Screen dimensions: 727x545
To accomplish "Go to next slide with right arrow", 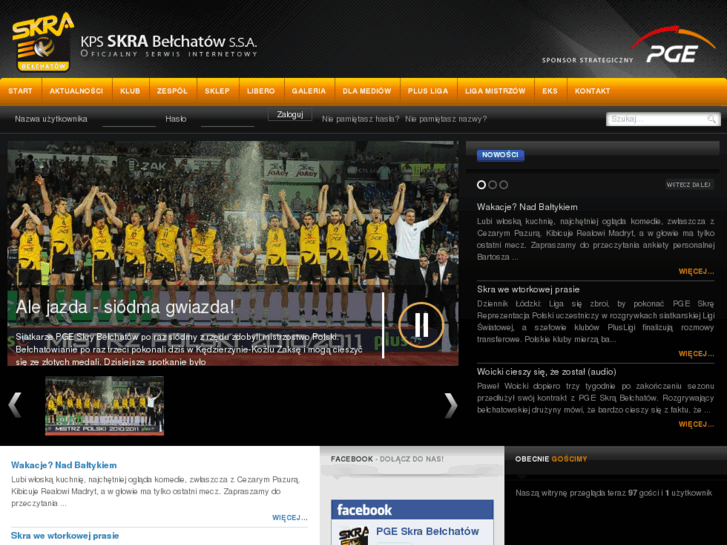I will tap(451, 405).
